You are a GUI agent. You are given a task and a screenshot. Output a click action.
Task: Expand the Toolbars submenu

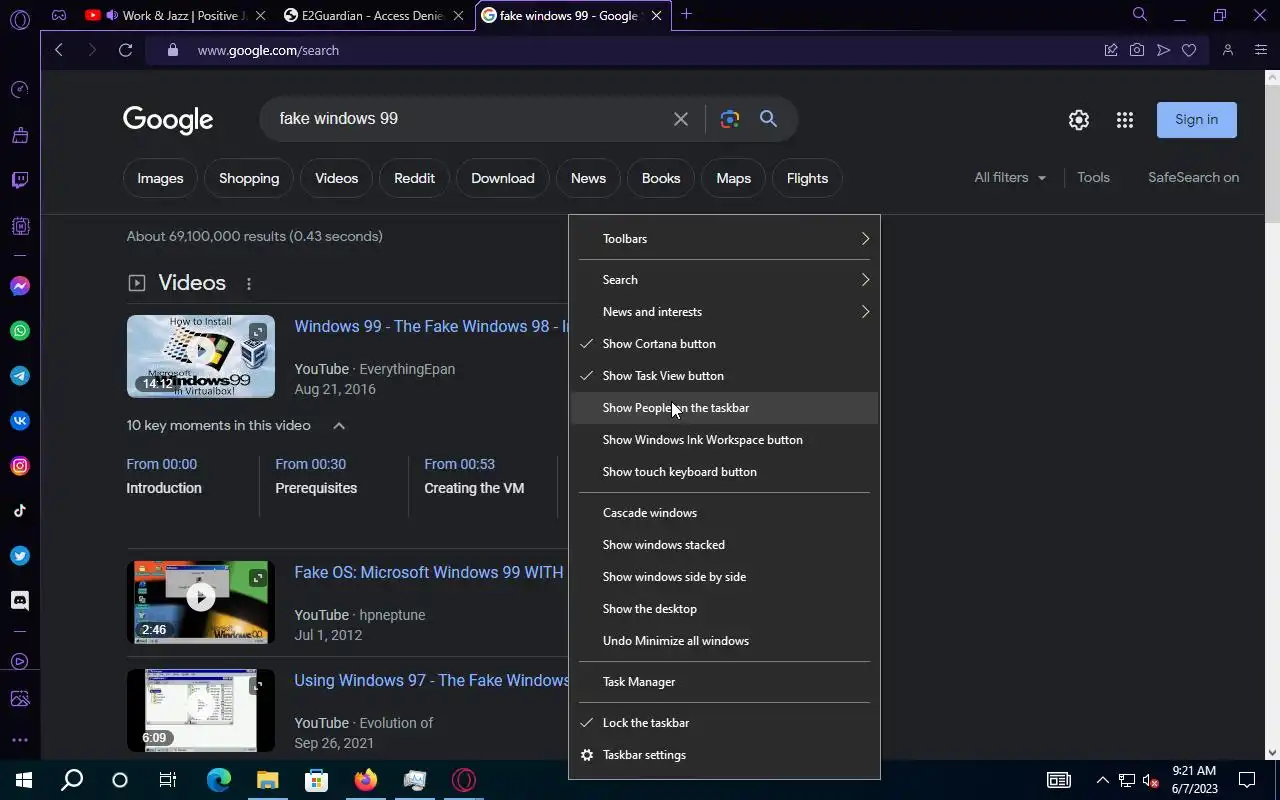[x=724, y=239]
